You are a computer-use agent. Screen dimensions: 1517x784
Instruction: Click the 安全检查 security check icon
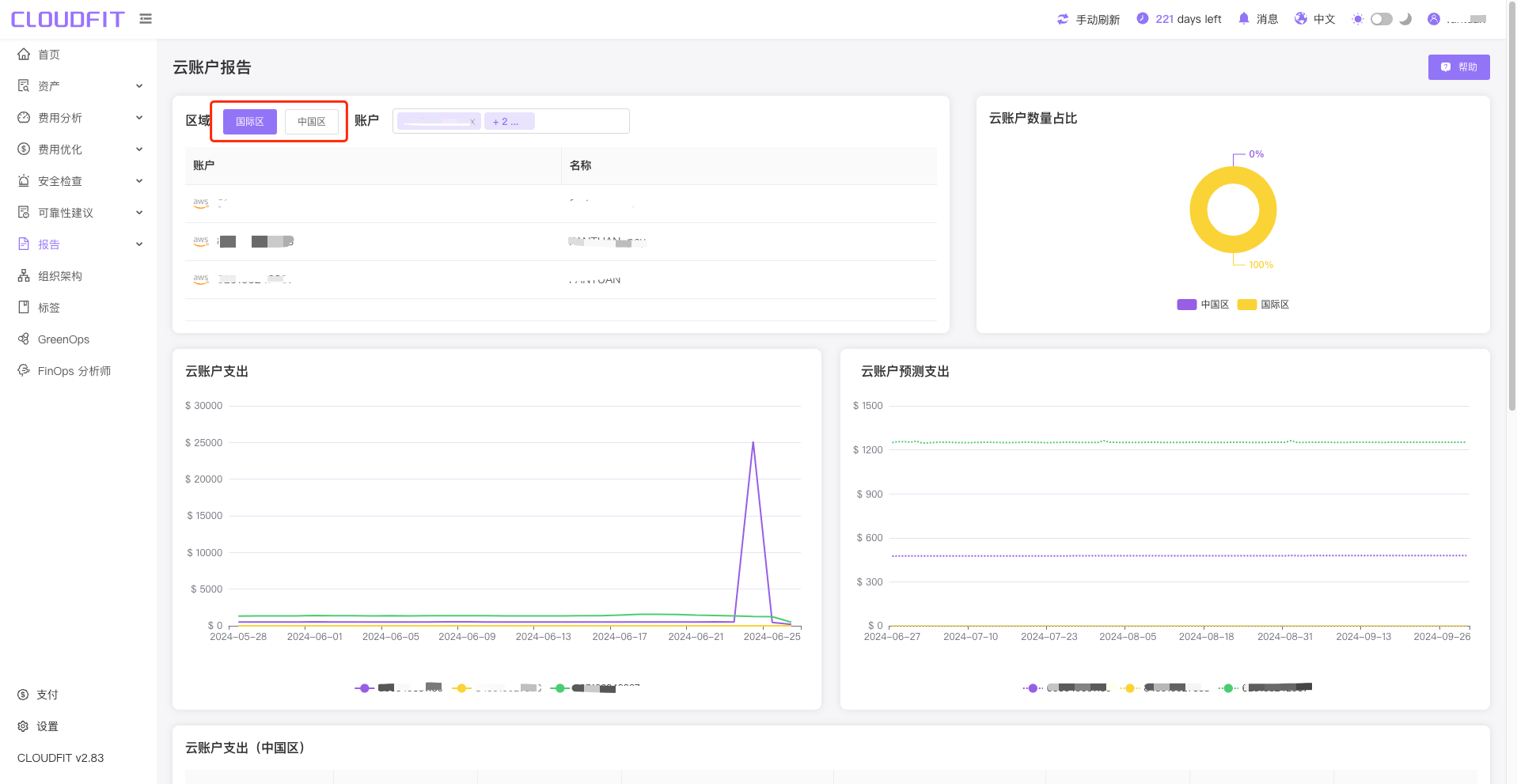pyautogui.click(x=24, y=180)
